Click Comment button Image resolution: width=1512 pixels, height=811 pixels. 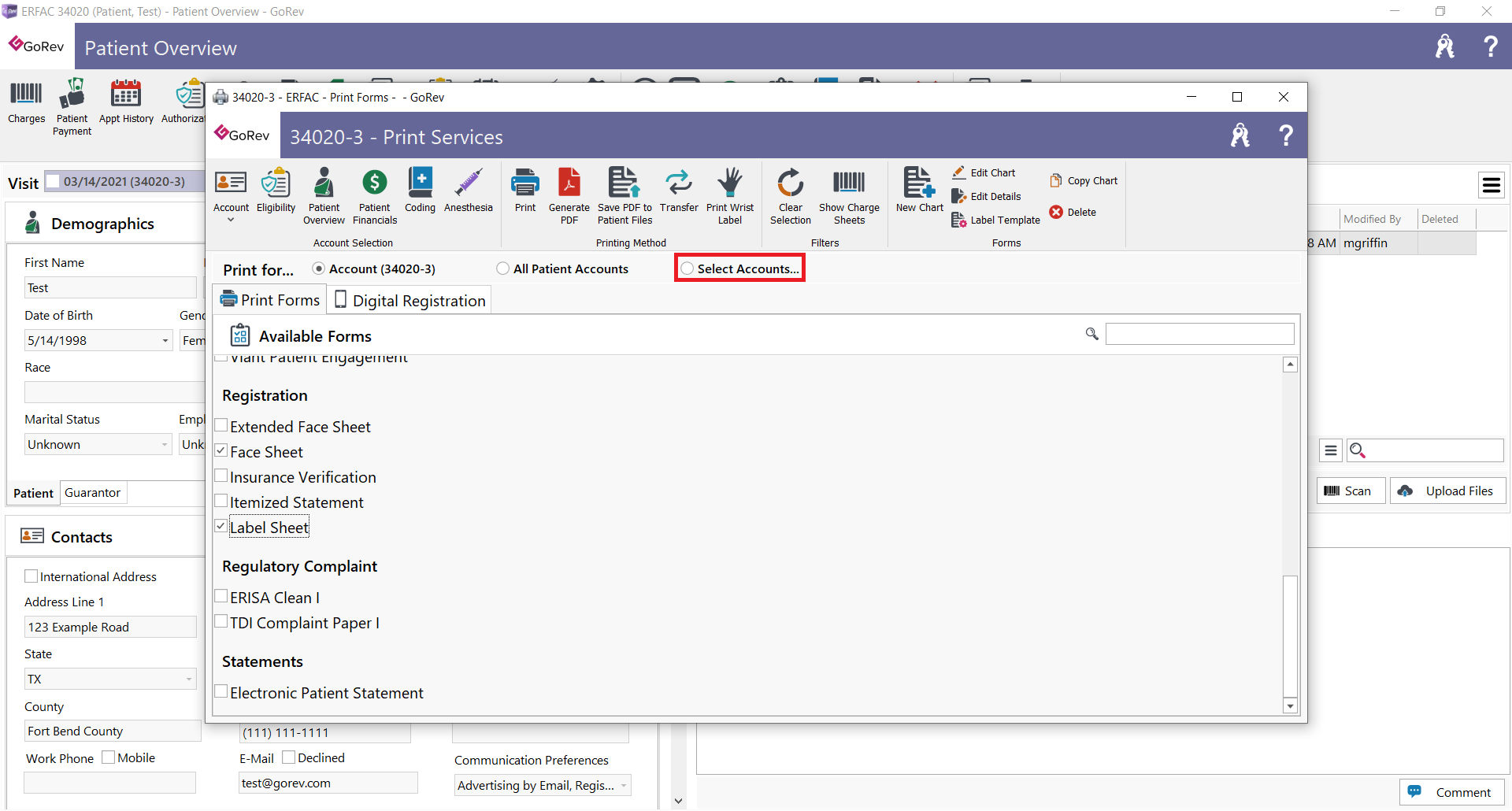coord(1451,792)
